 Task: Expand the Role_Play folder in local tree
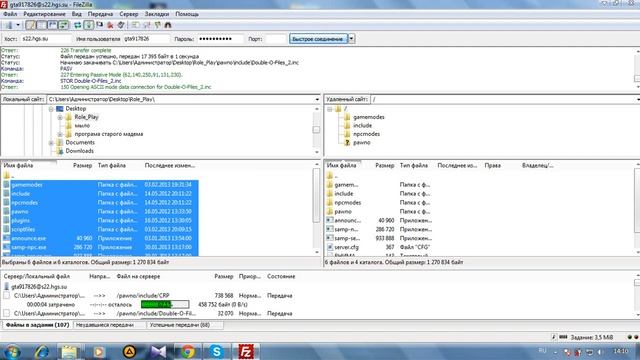(x=60, y=118)
